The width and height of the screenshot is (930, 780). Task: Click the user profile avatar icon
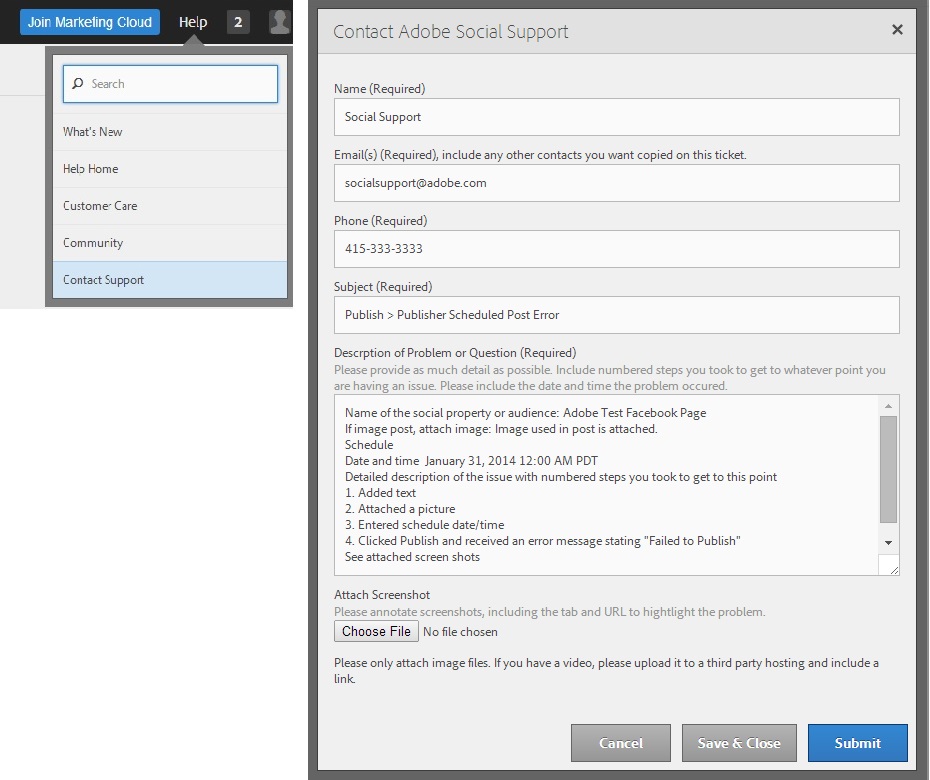click(x=279, y=22)
